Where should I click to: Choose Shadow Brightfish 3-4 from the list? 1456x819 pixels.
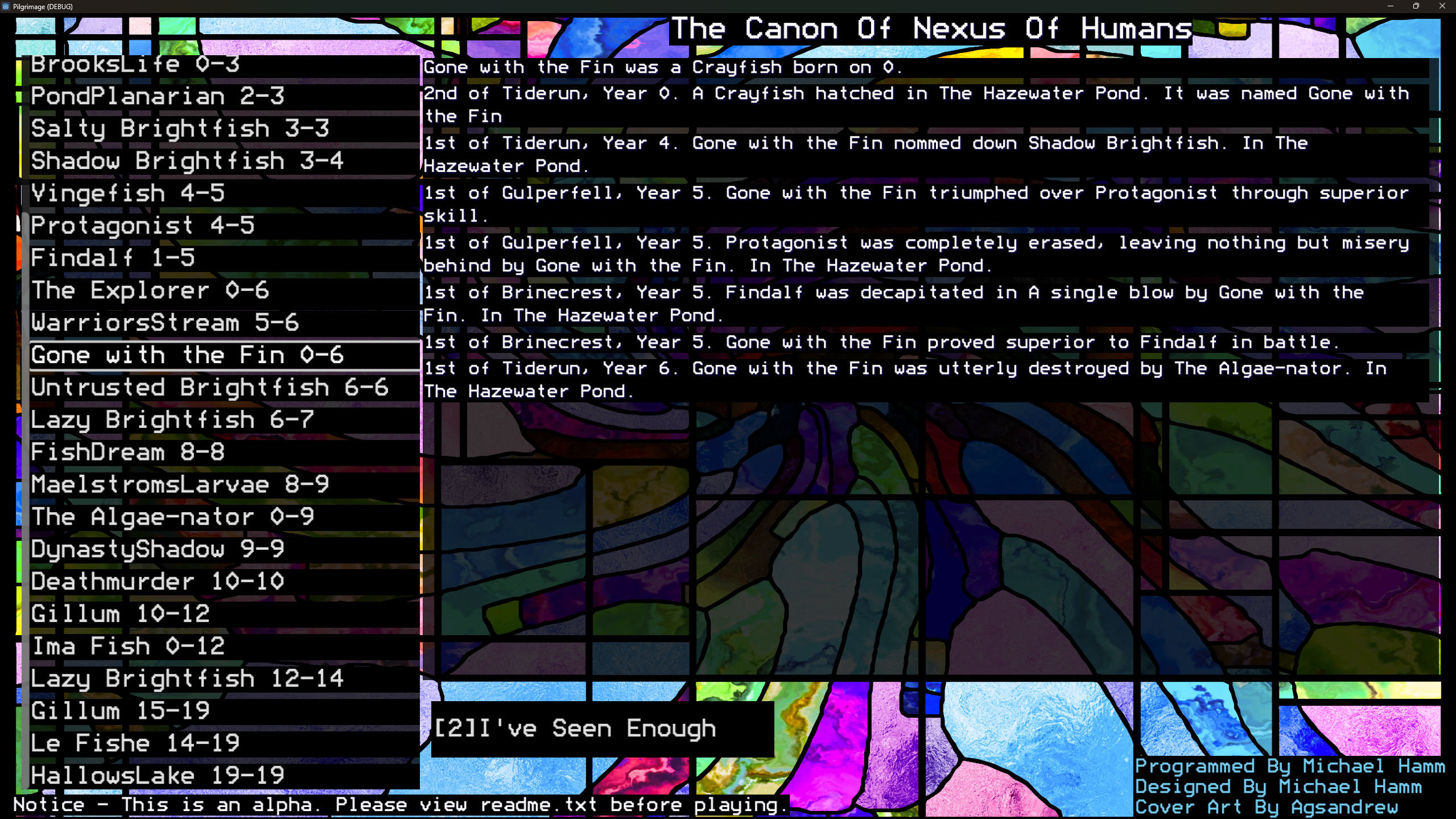coord(225,161)
